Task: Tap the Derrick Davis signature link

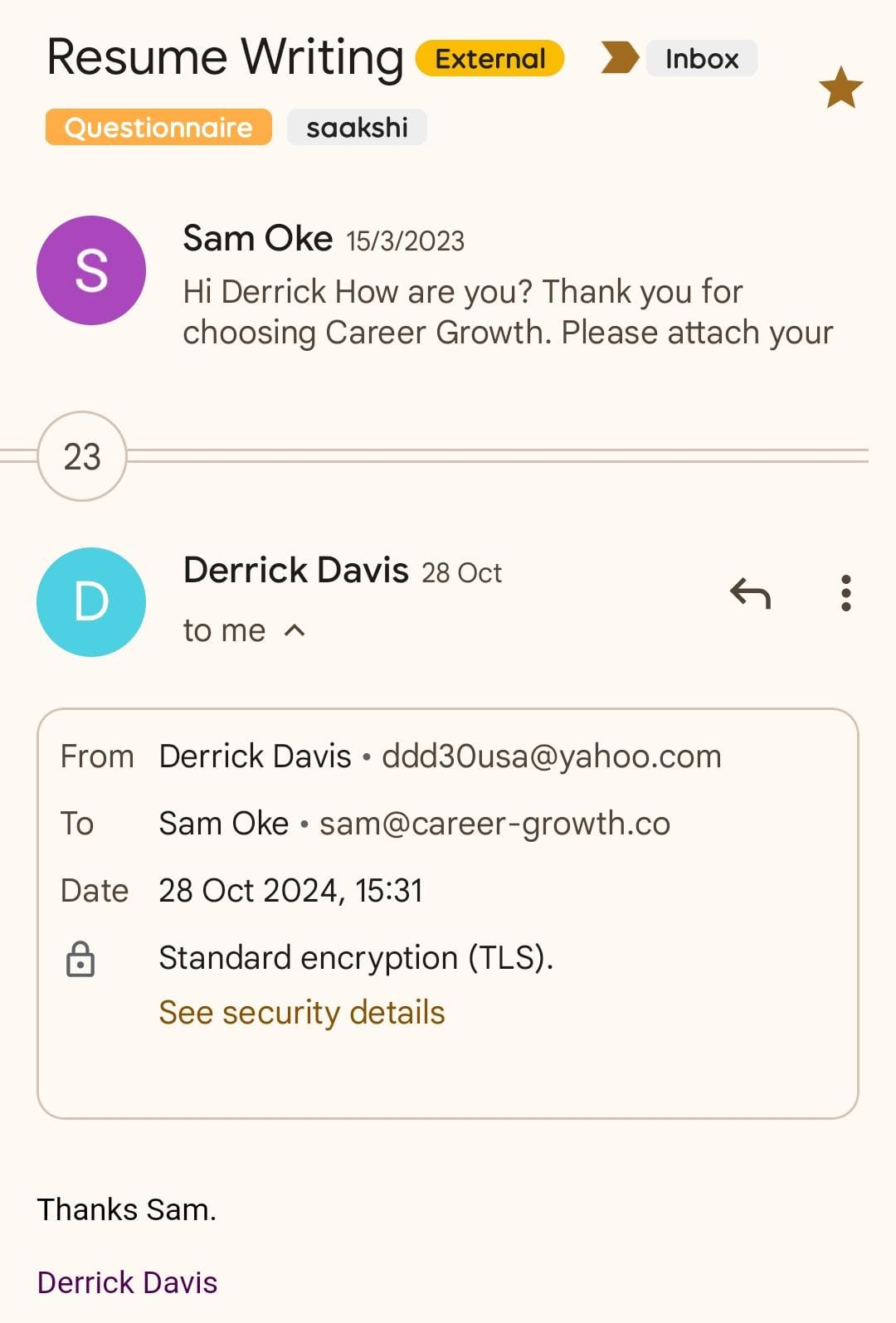Action: click(128, 1282)
